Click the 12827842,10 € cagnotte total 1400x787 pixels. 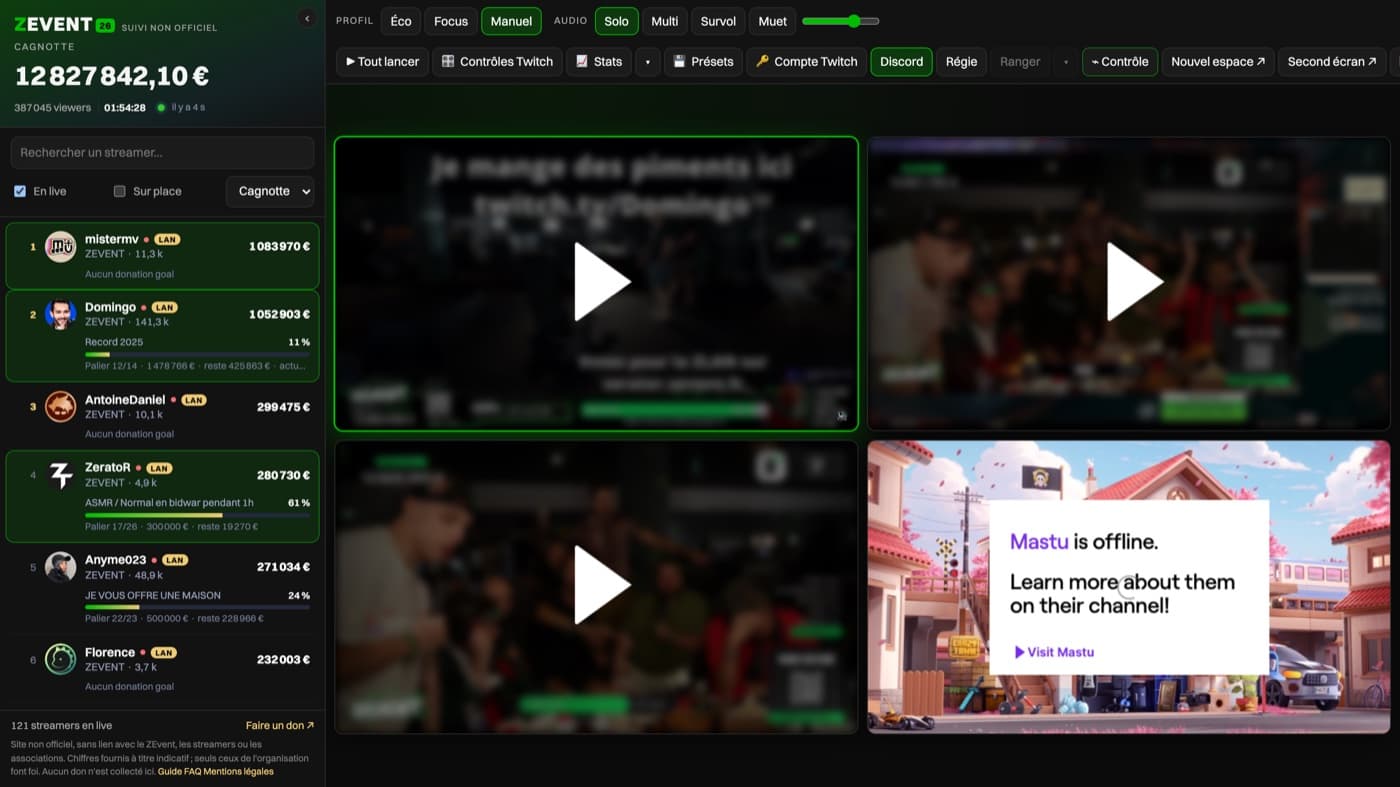(112, 76)
